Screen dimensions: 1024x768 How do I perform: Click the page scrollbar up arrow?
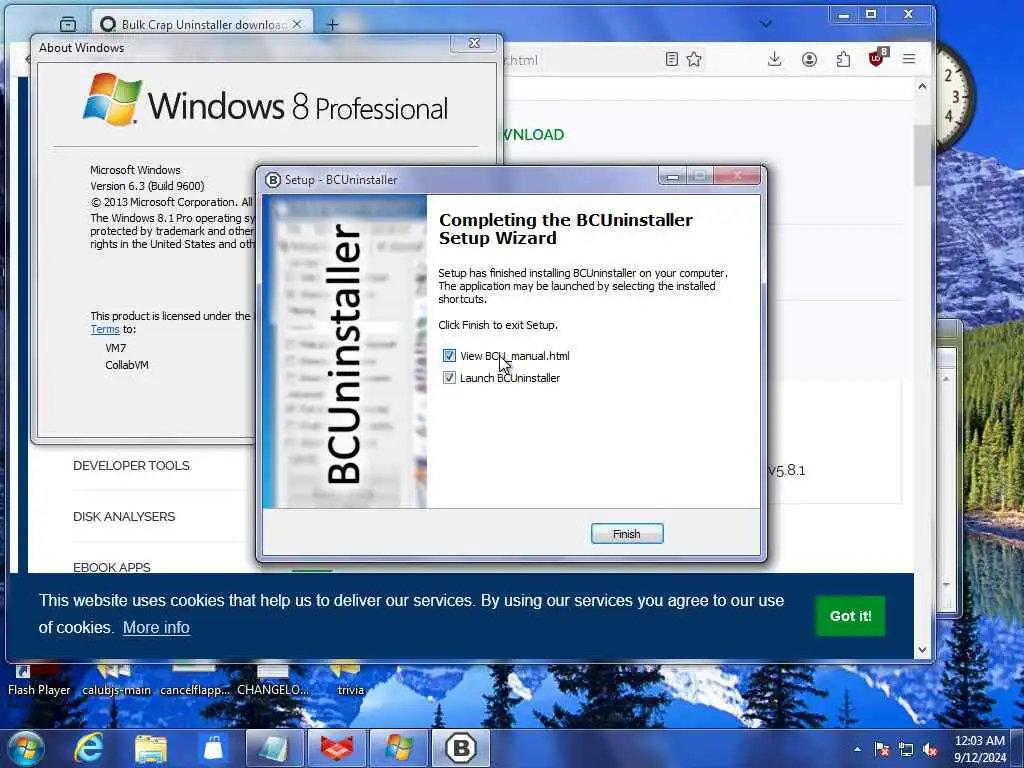[922, 86]
